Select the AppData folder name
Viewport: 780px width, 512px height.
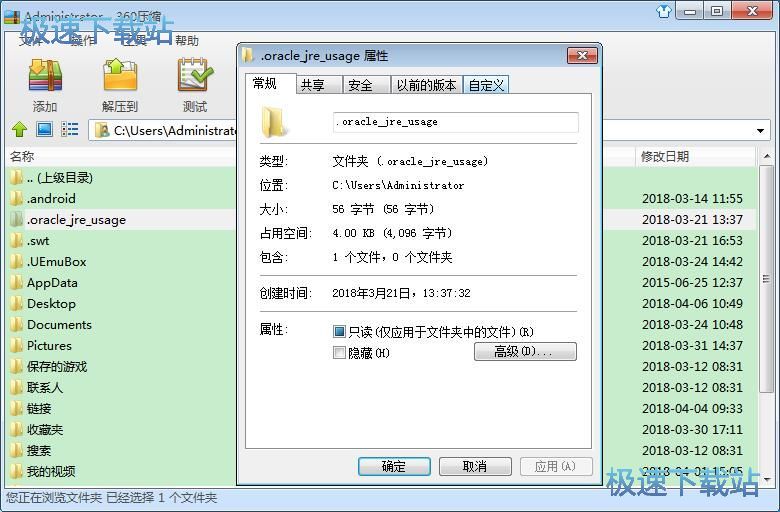(x=52, y=283)
